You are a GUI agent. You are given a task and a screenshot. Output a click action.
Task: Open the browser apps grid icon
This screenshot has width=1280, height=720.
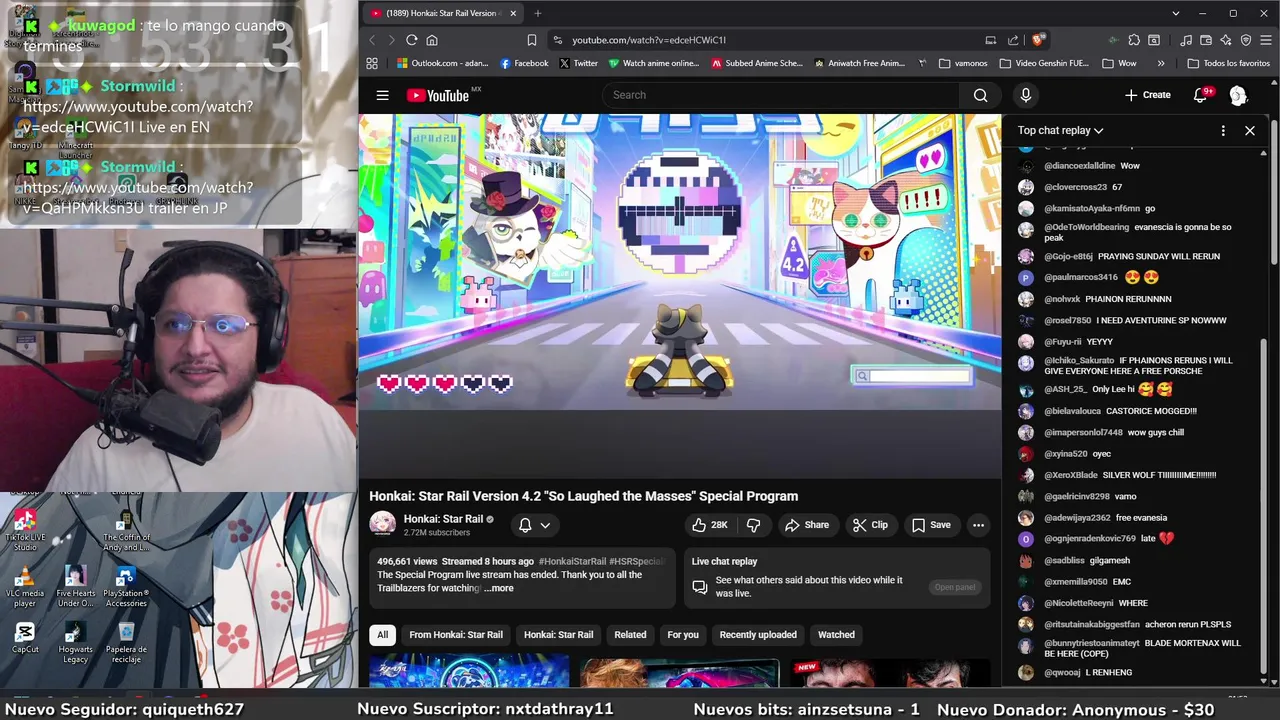[372, 63]
